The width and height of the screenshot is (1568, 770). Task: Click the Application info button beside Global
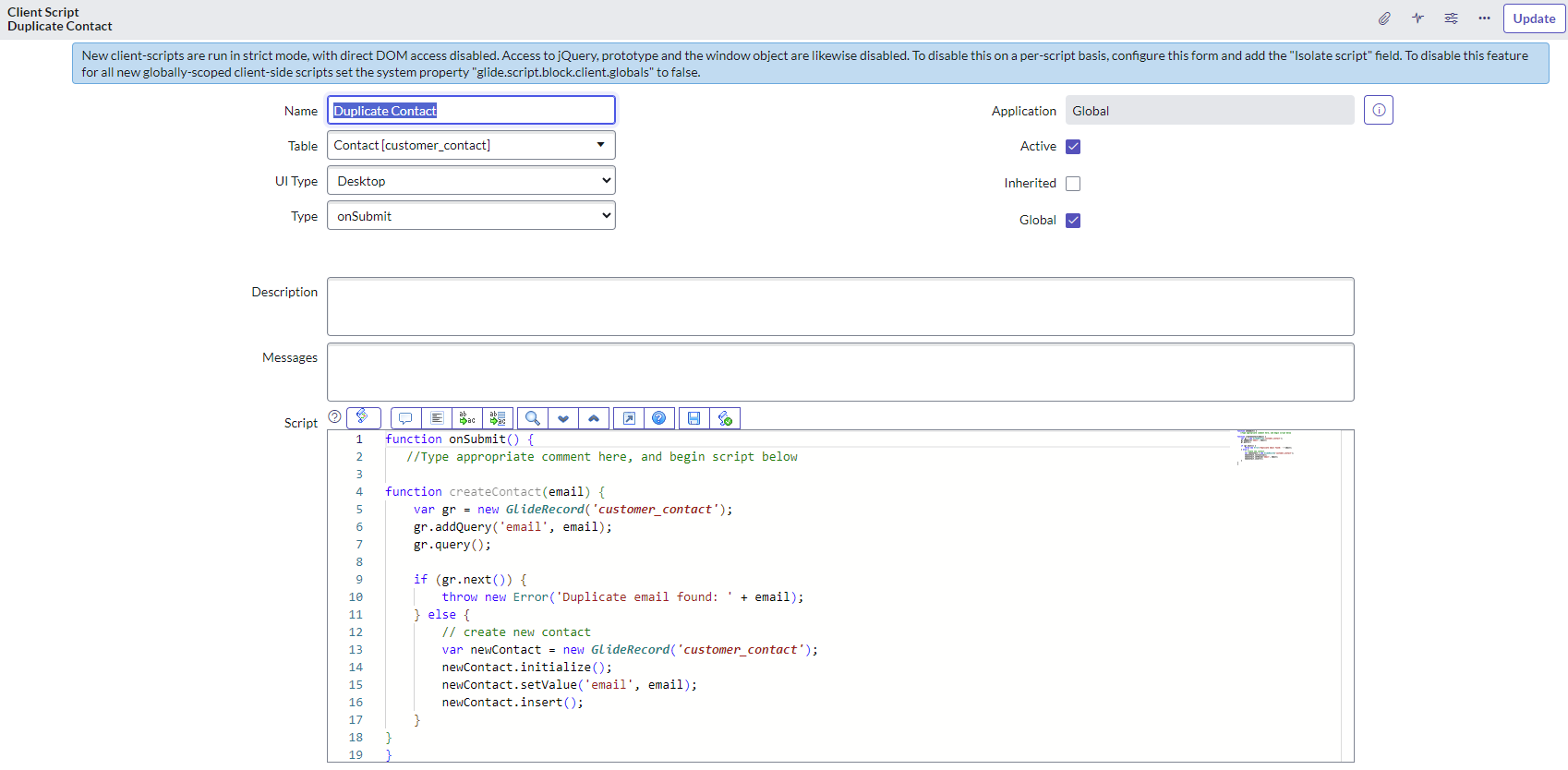1378,111
